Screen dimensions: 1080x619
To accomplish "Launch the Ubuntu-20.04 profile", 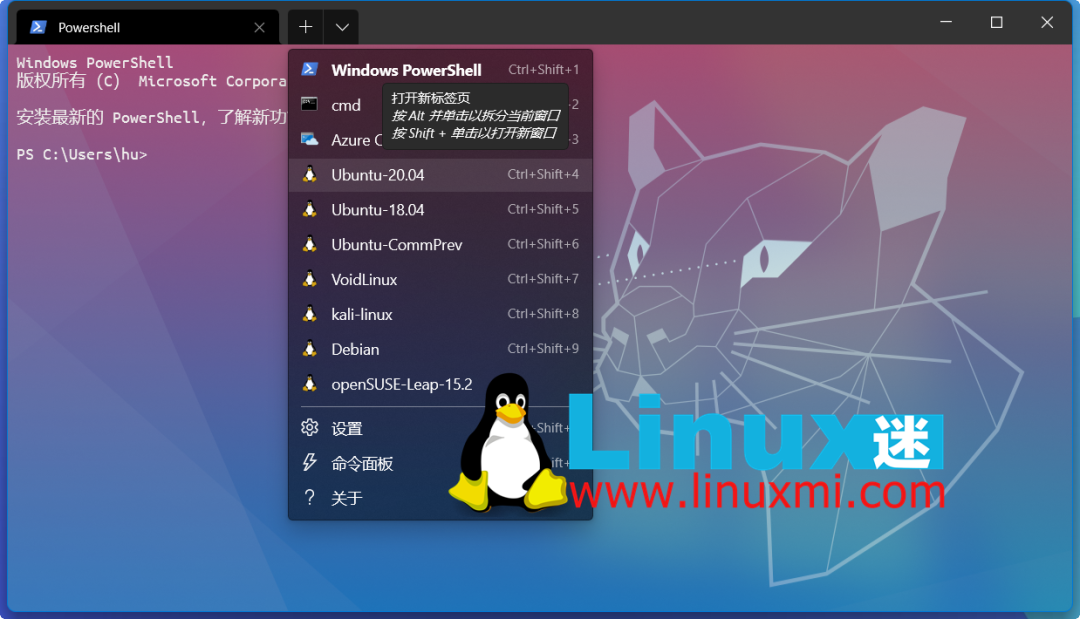I will point(441,175).
